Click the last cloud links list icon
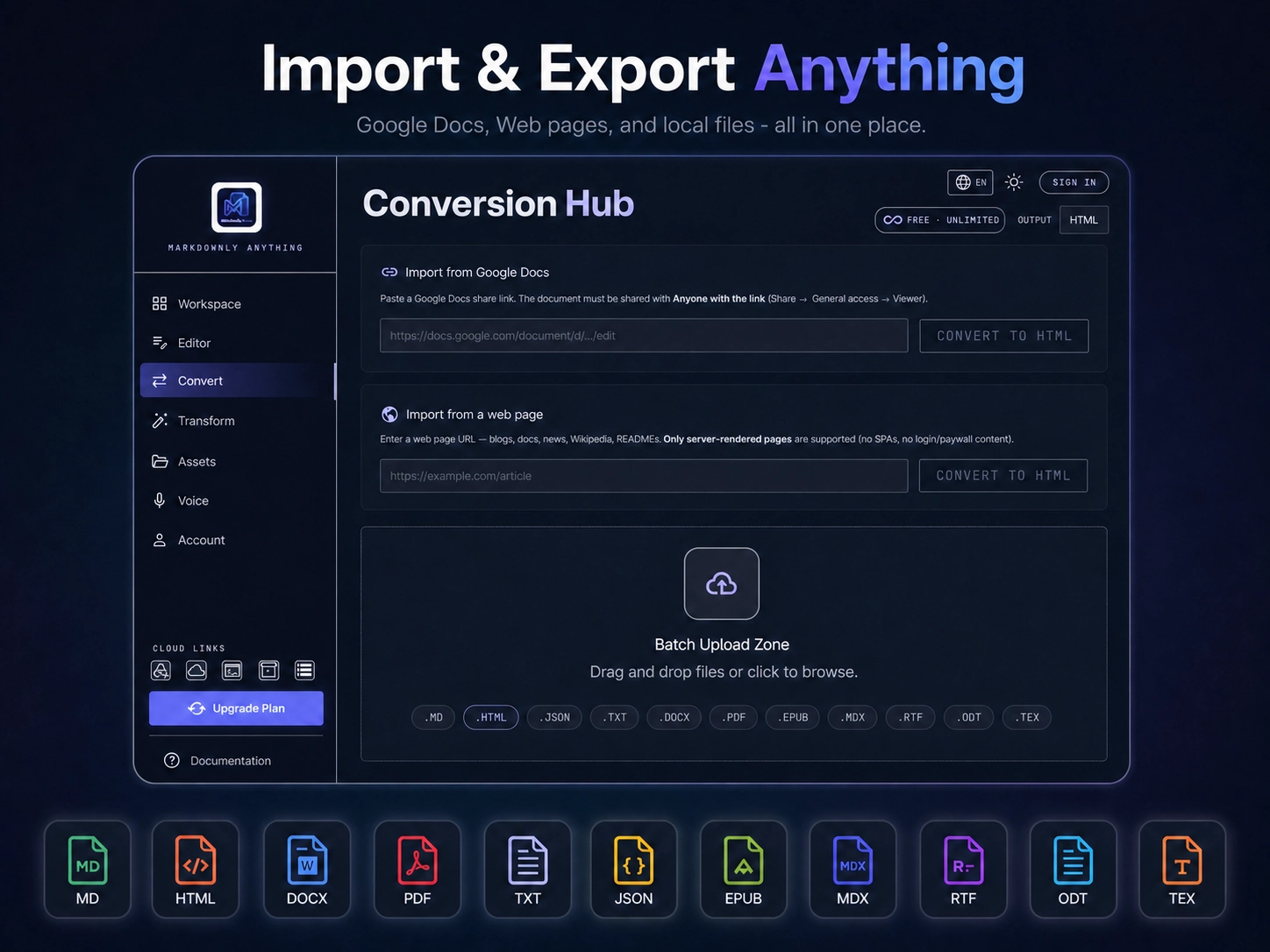The height and width of the screenshot is (952, 1270). 304,671
